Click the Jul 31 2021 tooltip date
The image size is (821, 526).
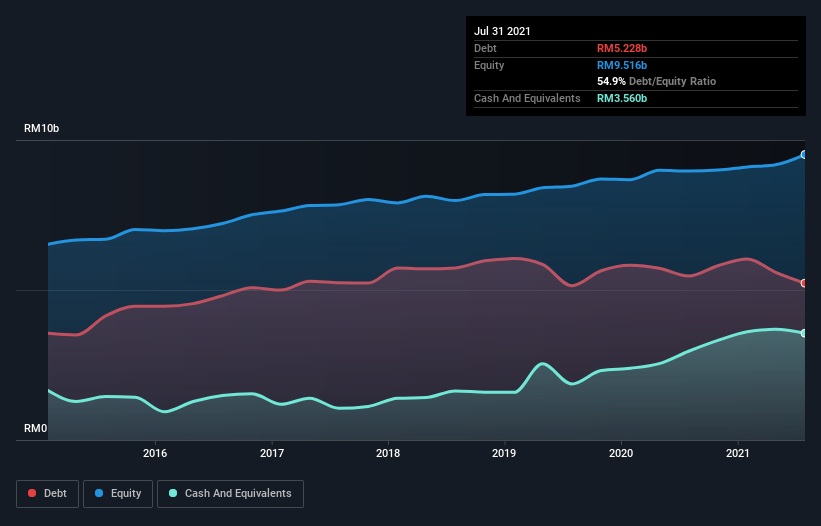click(x=502, y=31)
